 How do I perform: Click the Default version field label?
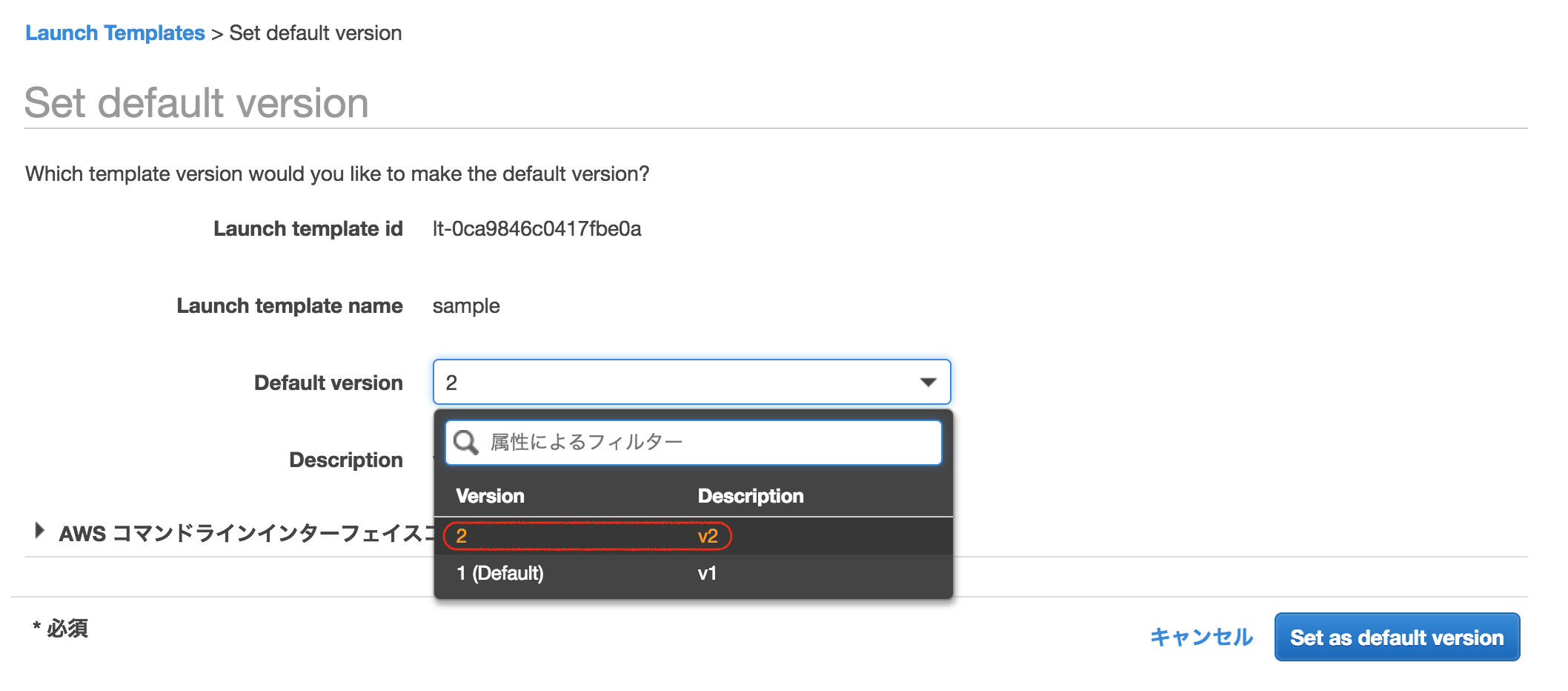click(x=328, y=383)
